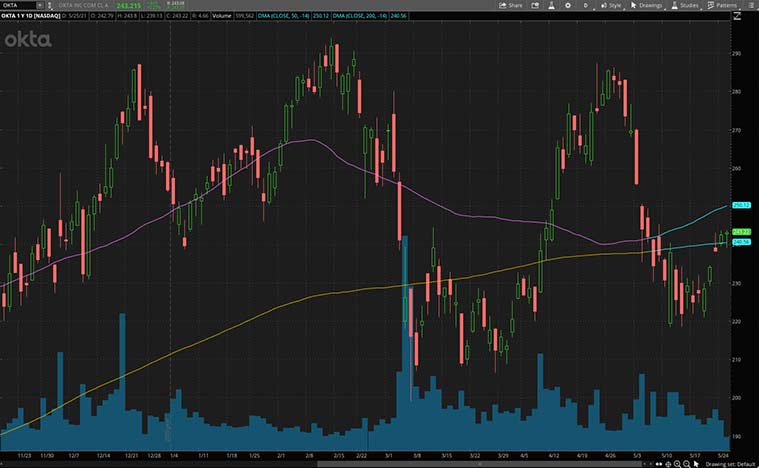Image resolution: width=759 pixels, height=468 pixels.
Task: Click the second magnifier zoom icon
Action: [686, 464]
